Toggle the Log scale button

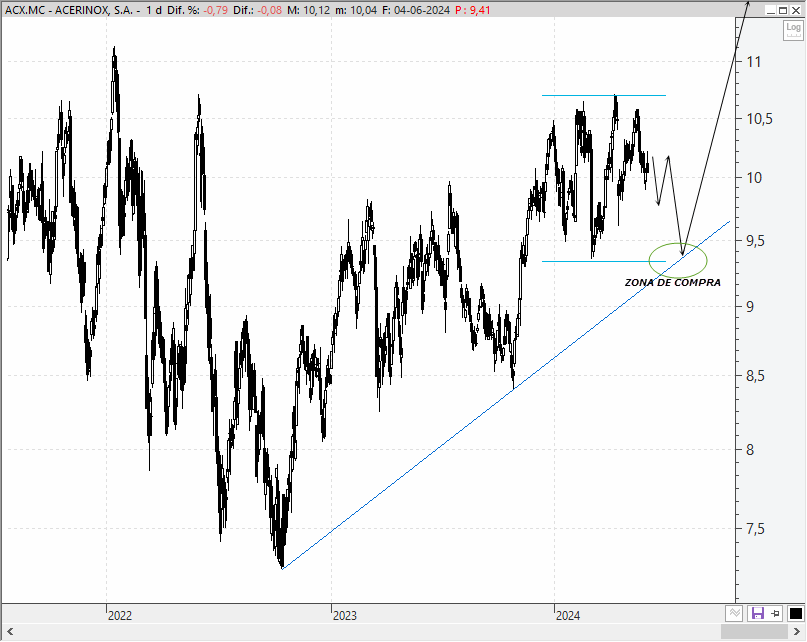pyautogui.click(x=793, y=30)
